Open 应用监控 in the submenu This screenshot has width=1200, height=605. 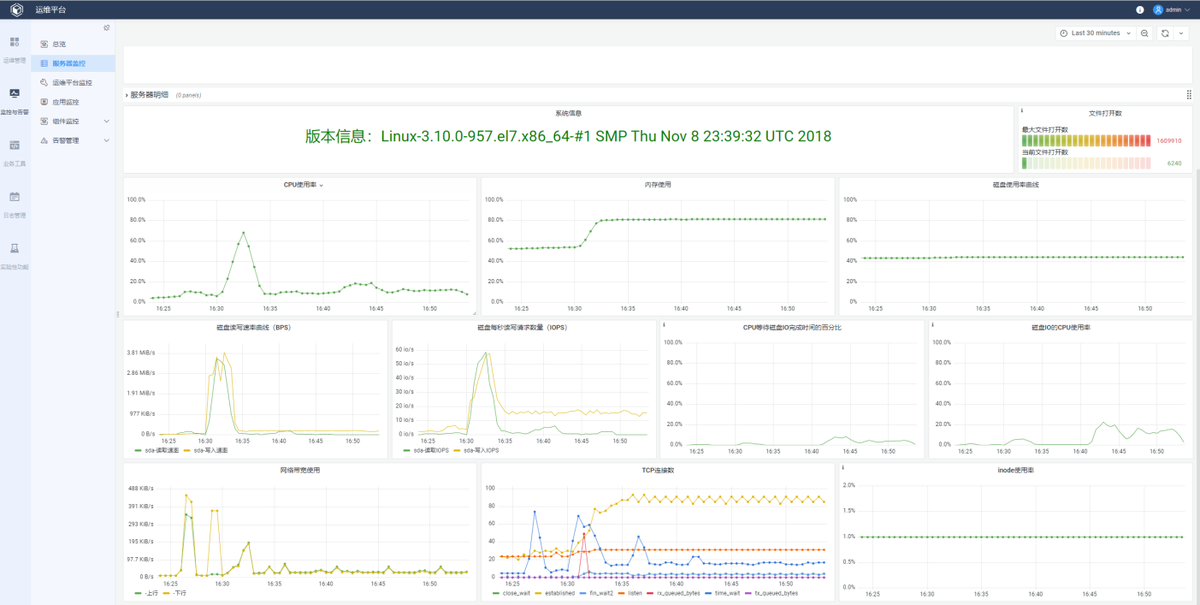click(x=73, y=102)
